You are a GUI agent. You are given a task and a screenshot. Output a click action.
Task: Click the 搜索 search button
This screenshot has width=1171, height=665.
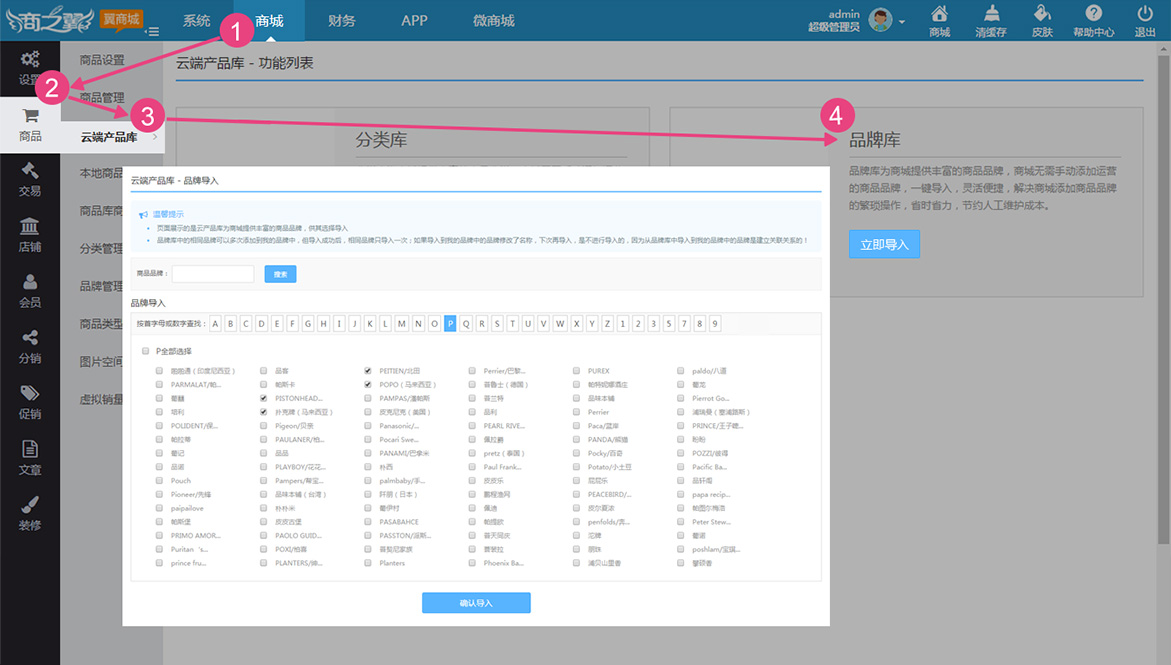(280, 274)
